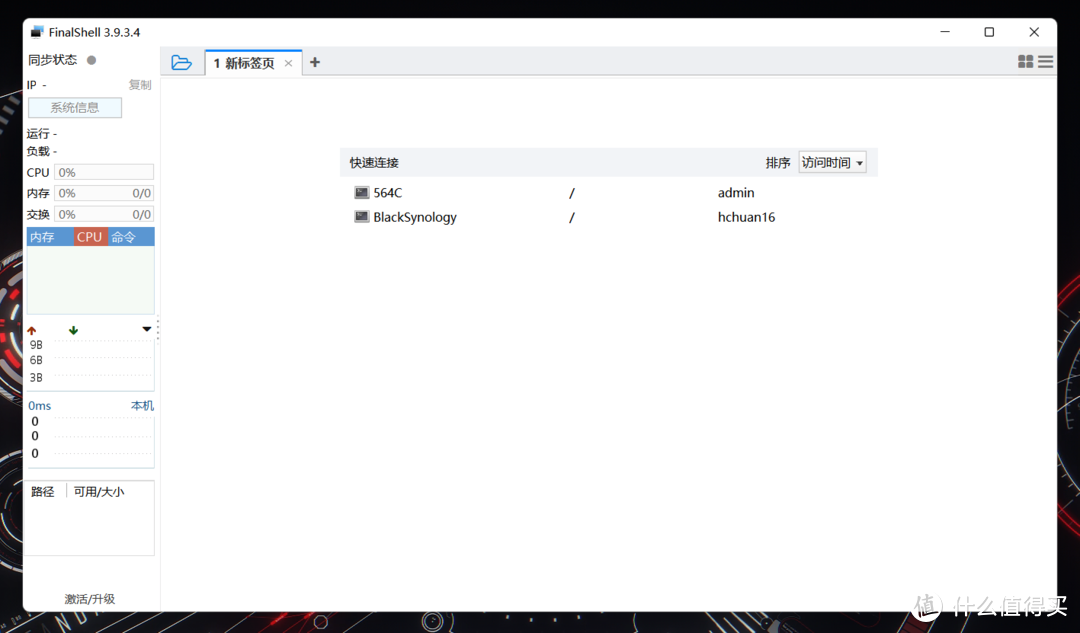Click the BlackSynology terminal icon
This screenshot has height=633, width=1080.
pos(362,217)
